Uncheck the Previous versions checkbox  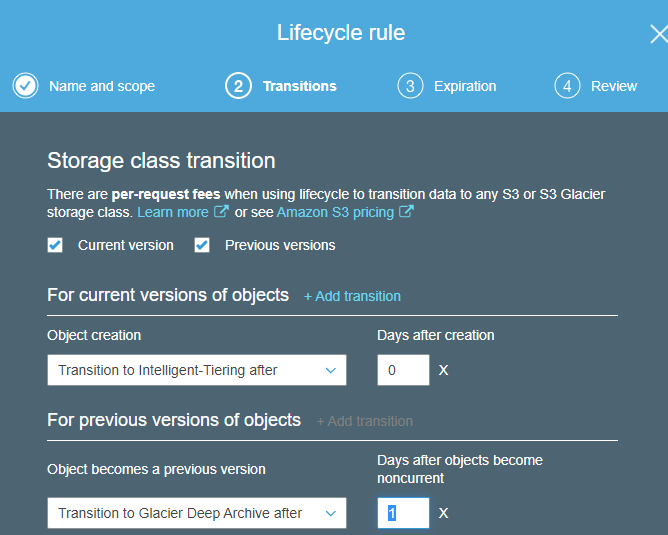[x=202, y=245]
